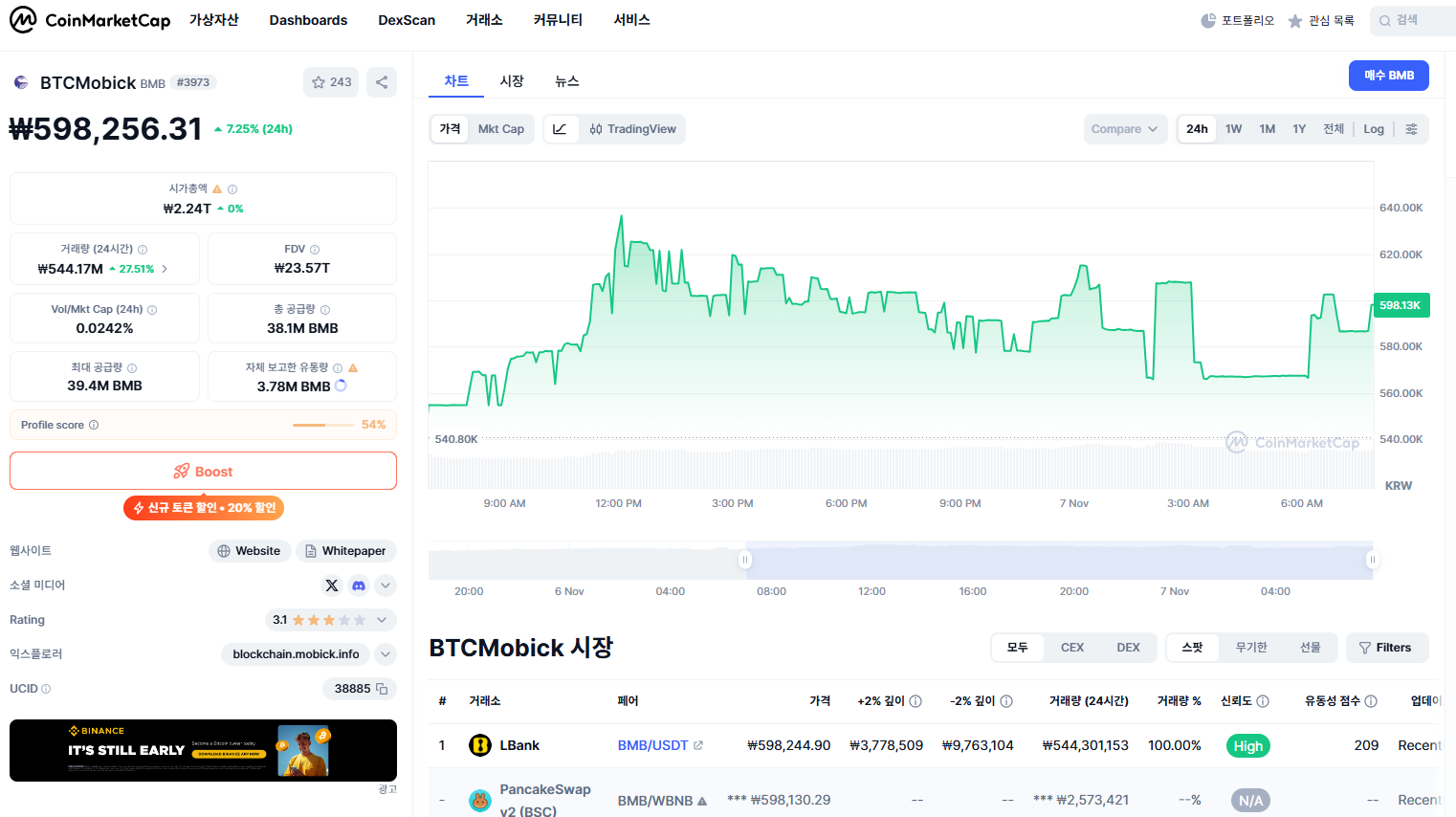Switch to the 뉴스 tab
This screenshot has height=817, width=1456.
pos(567,81)
